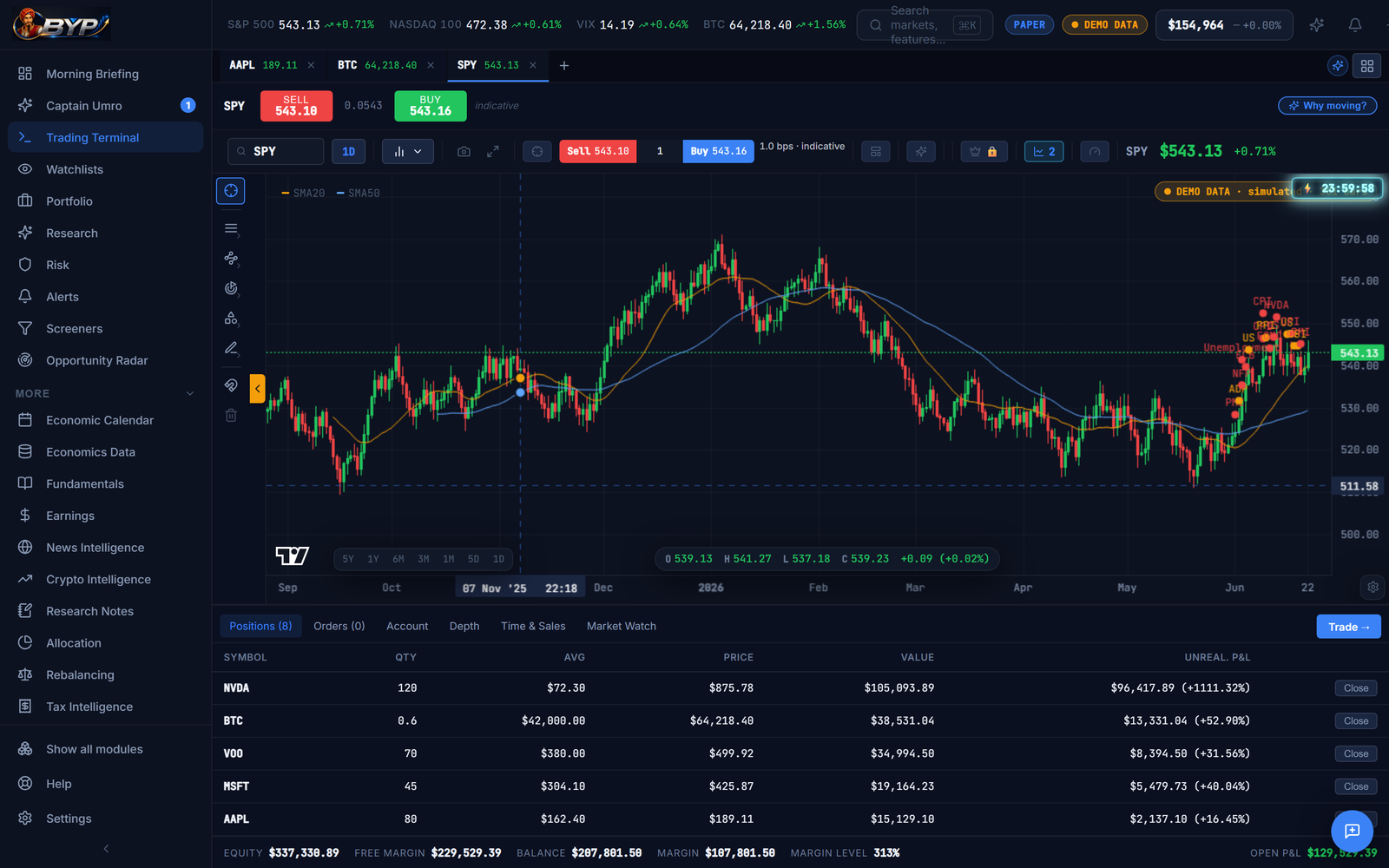
Task: Expand chart to fullscreen
Action: [493, 151]
